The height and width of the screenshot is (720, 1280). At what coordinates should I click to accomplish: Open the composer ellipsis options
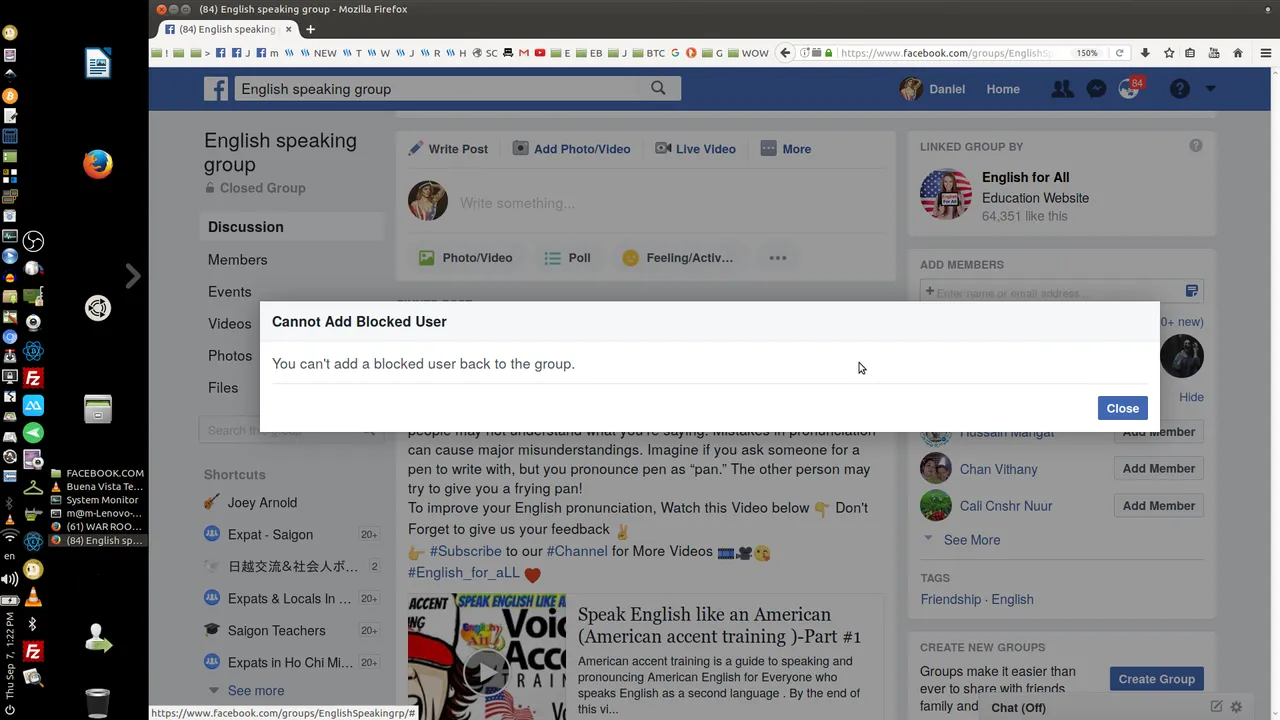(778, 258)
